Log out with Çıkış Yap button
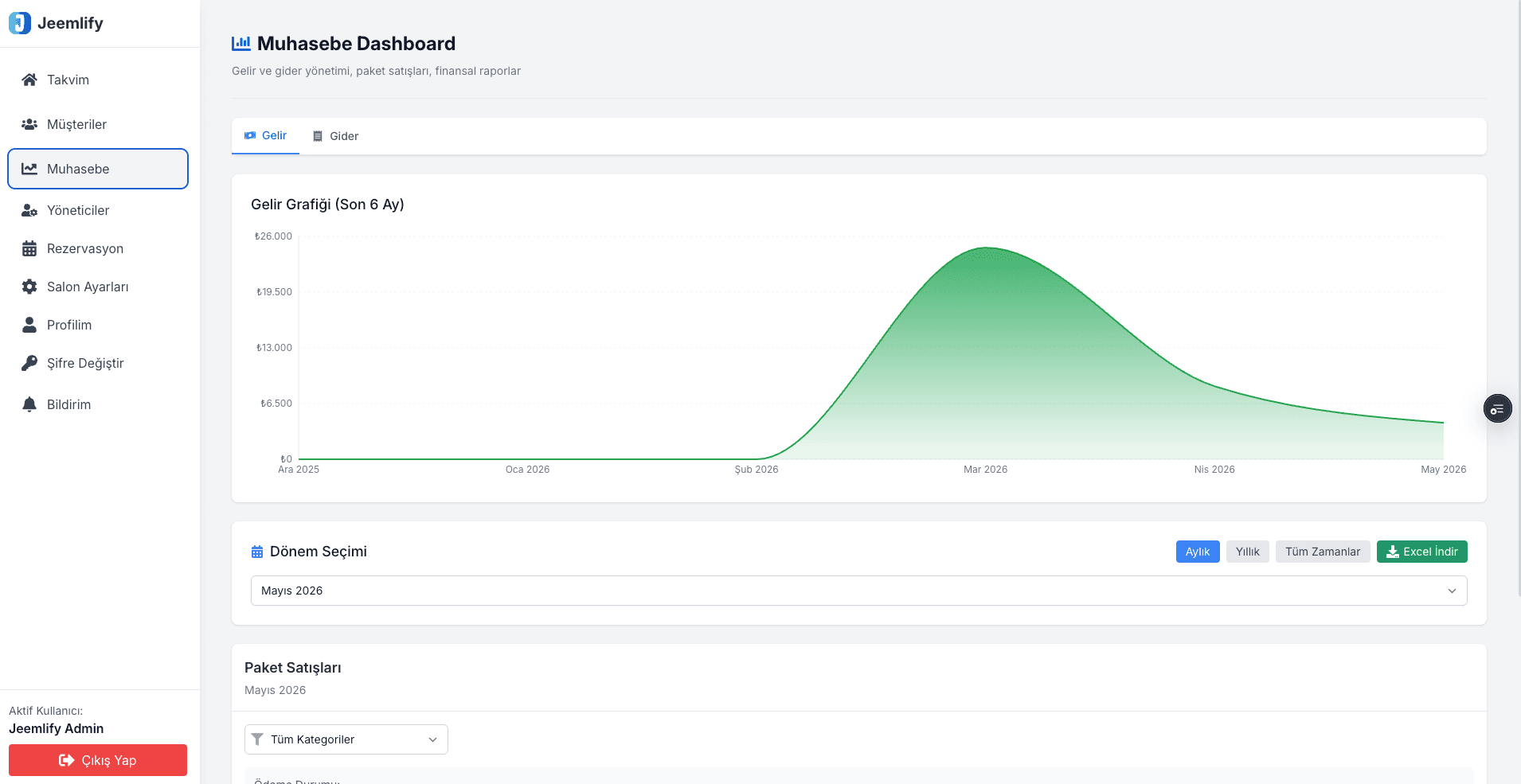Viewport: 1521px width, 784px height. coord(98,760)
